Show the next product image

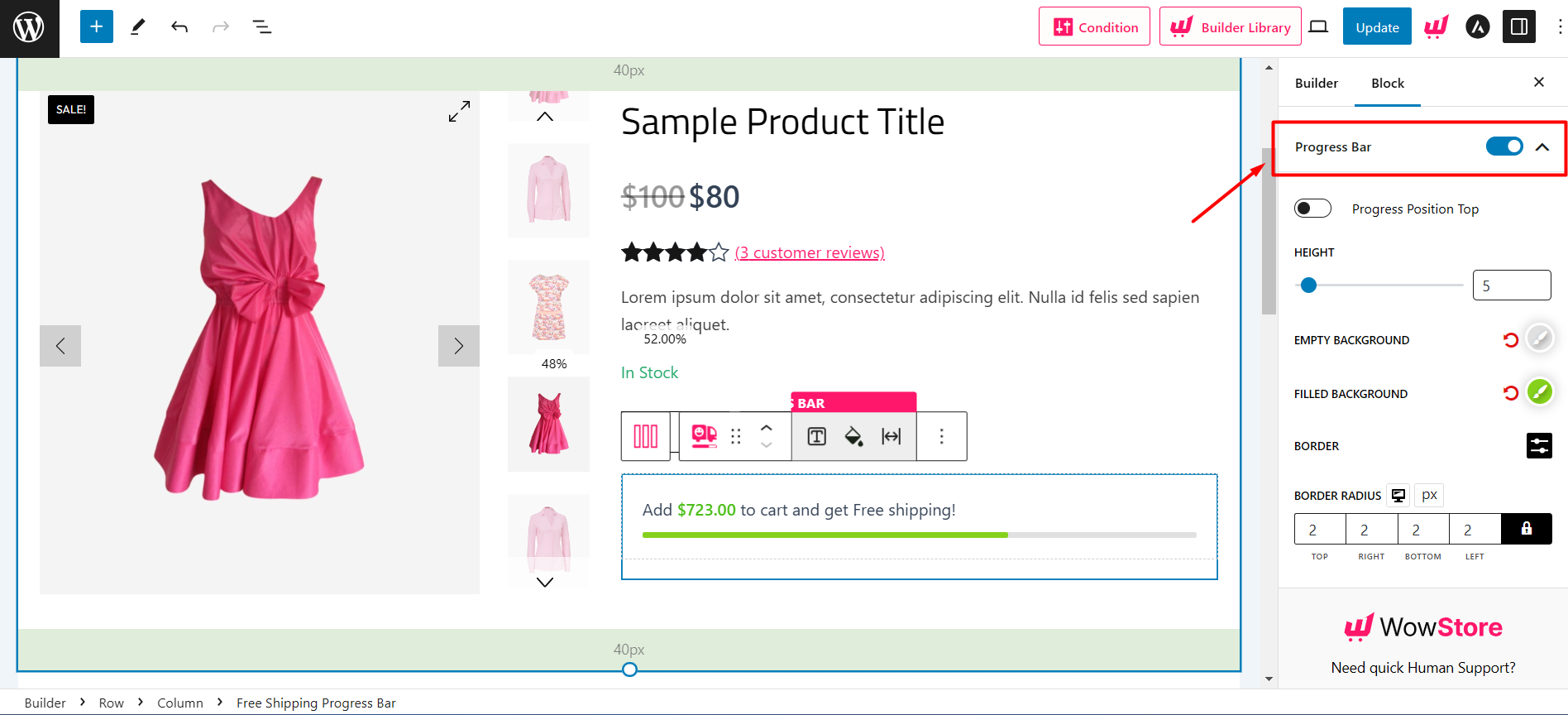459,346
